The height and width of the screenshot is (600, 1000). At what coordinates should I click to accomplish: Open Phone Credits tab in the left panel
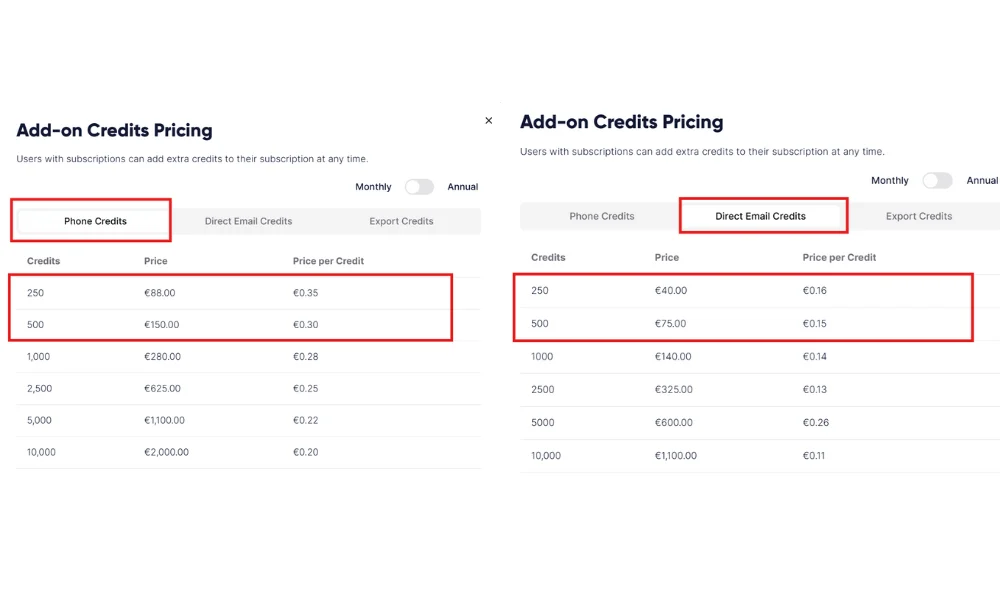point(95,221)
